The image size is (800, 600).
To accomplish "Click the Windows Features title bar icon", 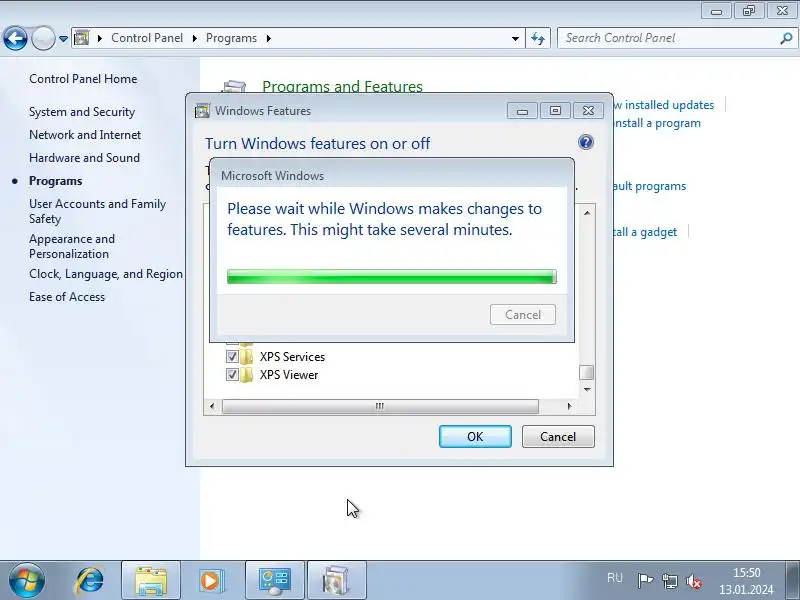I will point(202,111).
